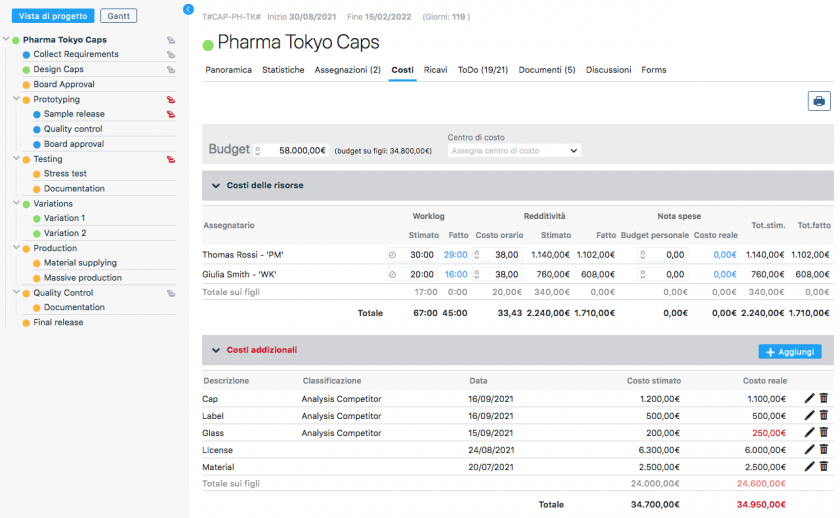Collapse the Costi delle risorse section
Screen dimensions: 840x518
click(x=215, y=186)
